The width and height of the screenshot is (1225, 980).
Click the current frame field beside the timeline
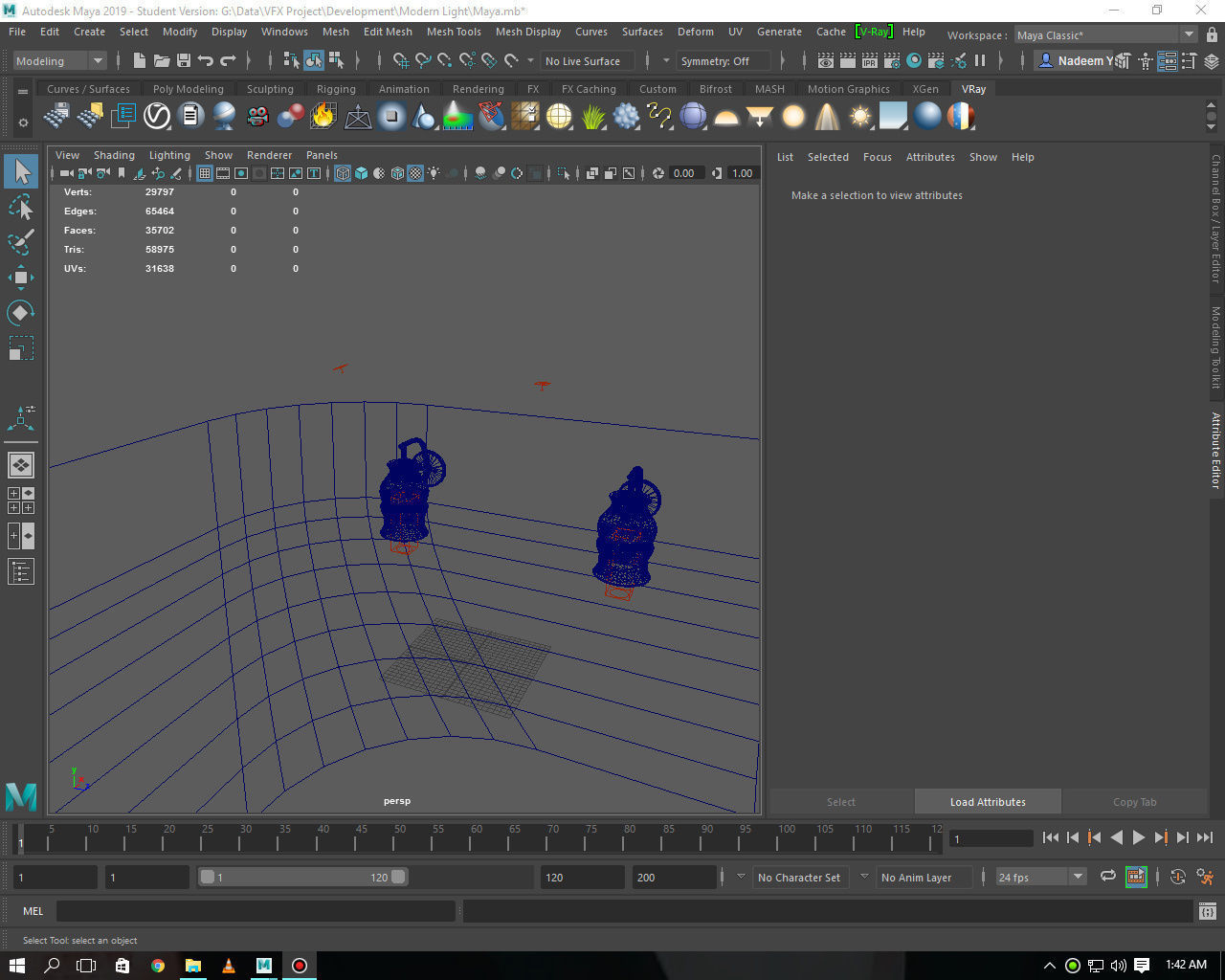click(x=991, y=838)
